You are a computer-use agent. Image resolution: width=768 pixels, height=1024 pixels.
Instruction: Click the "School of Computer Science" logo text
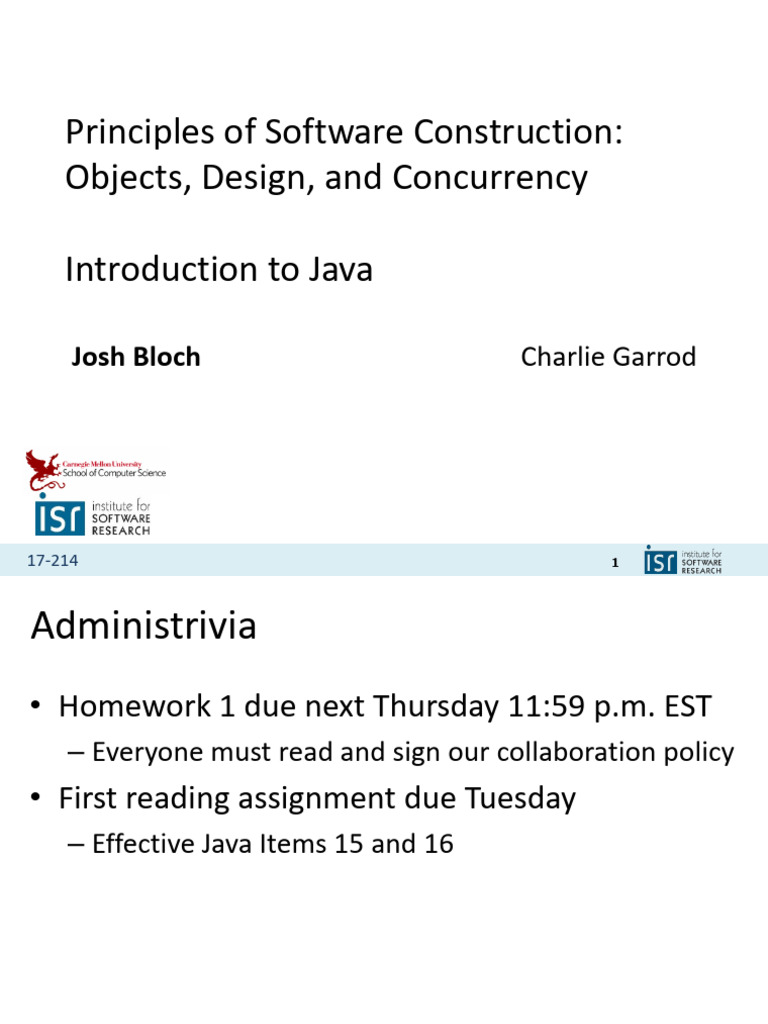114,472
